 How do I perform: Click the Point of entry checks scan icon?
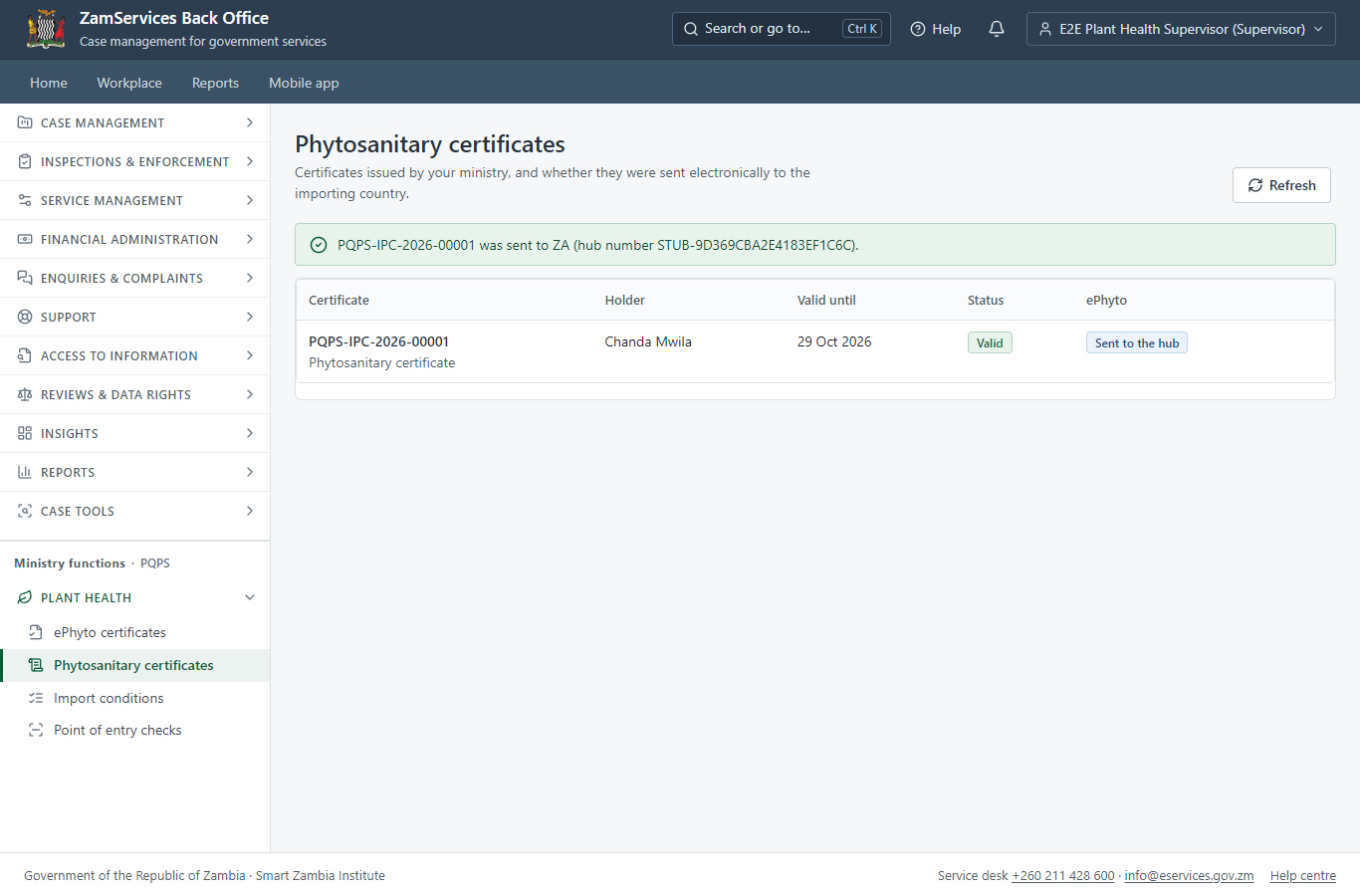coord(36,730)
